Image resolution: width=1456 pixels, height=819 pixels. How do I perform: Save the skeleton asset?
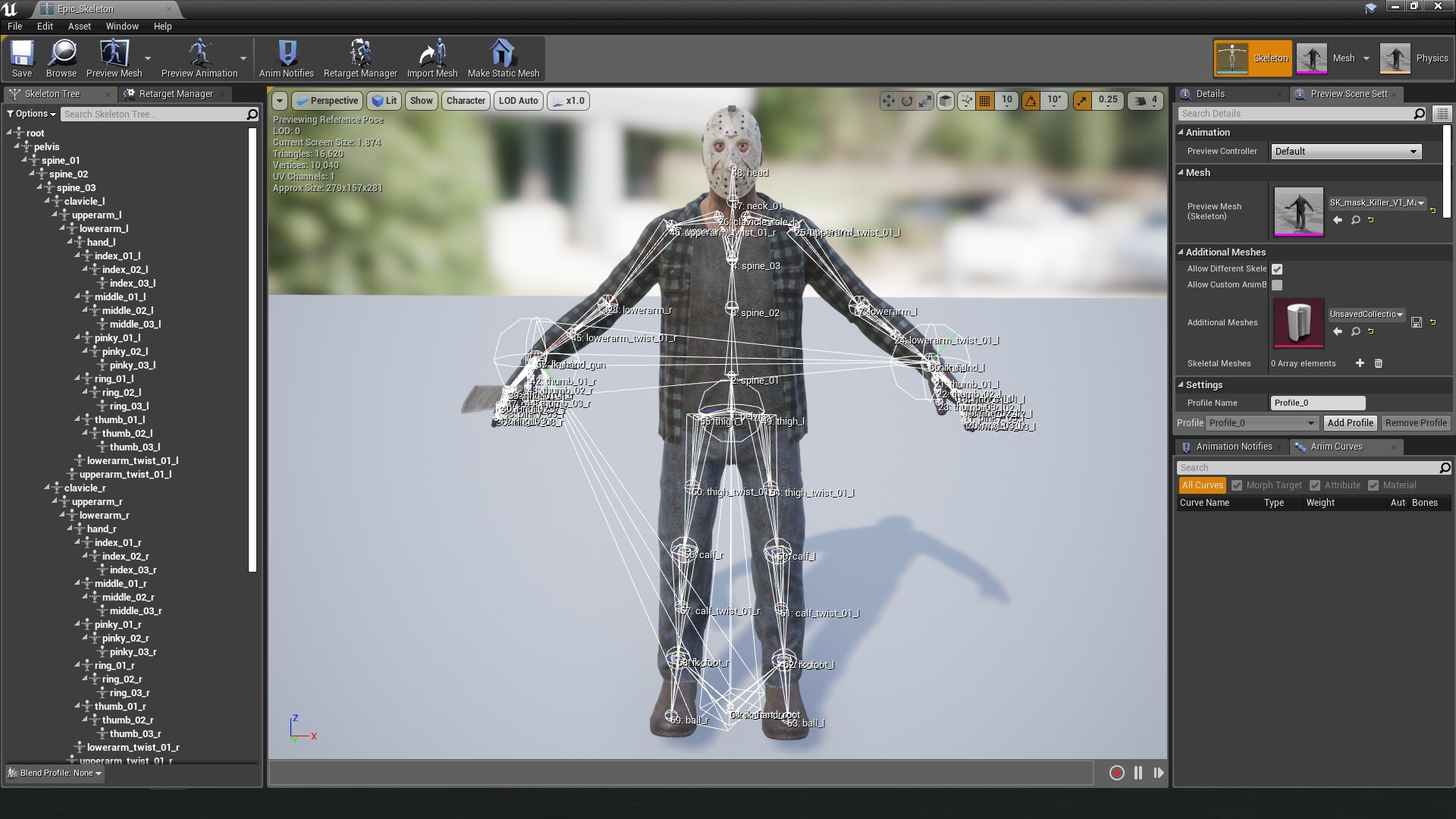pyautogui.click(x=22, y=58)
